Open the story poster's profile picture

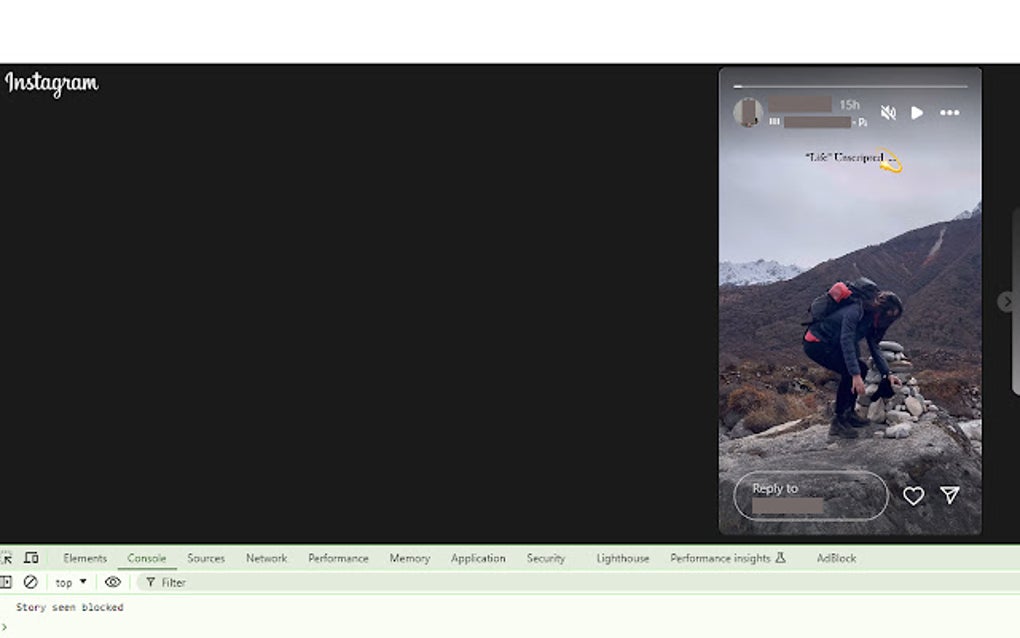click(x=748, y=112)
